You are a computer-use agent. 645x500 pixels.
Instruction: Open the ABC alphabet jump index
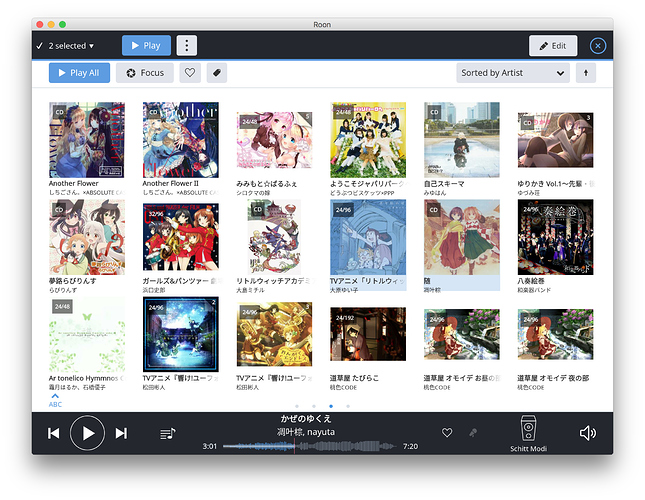click(55, 400)
